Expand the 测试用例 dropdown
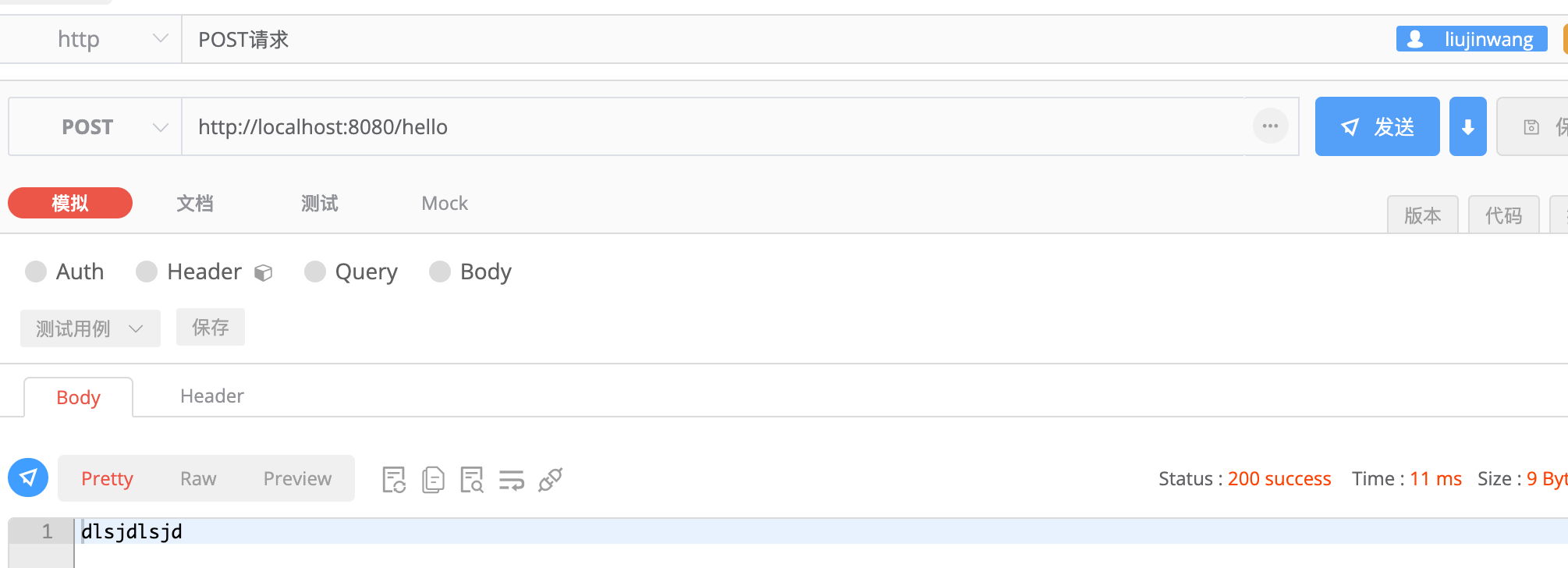The image size is (1568, 568). point(90,328)
